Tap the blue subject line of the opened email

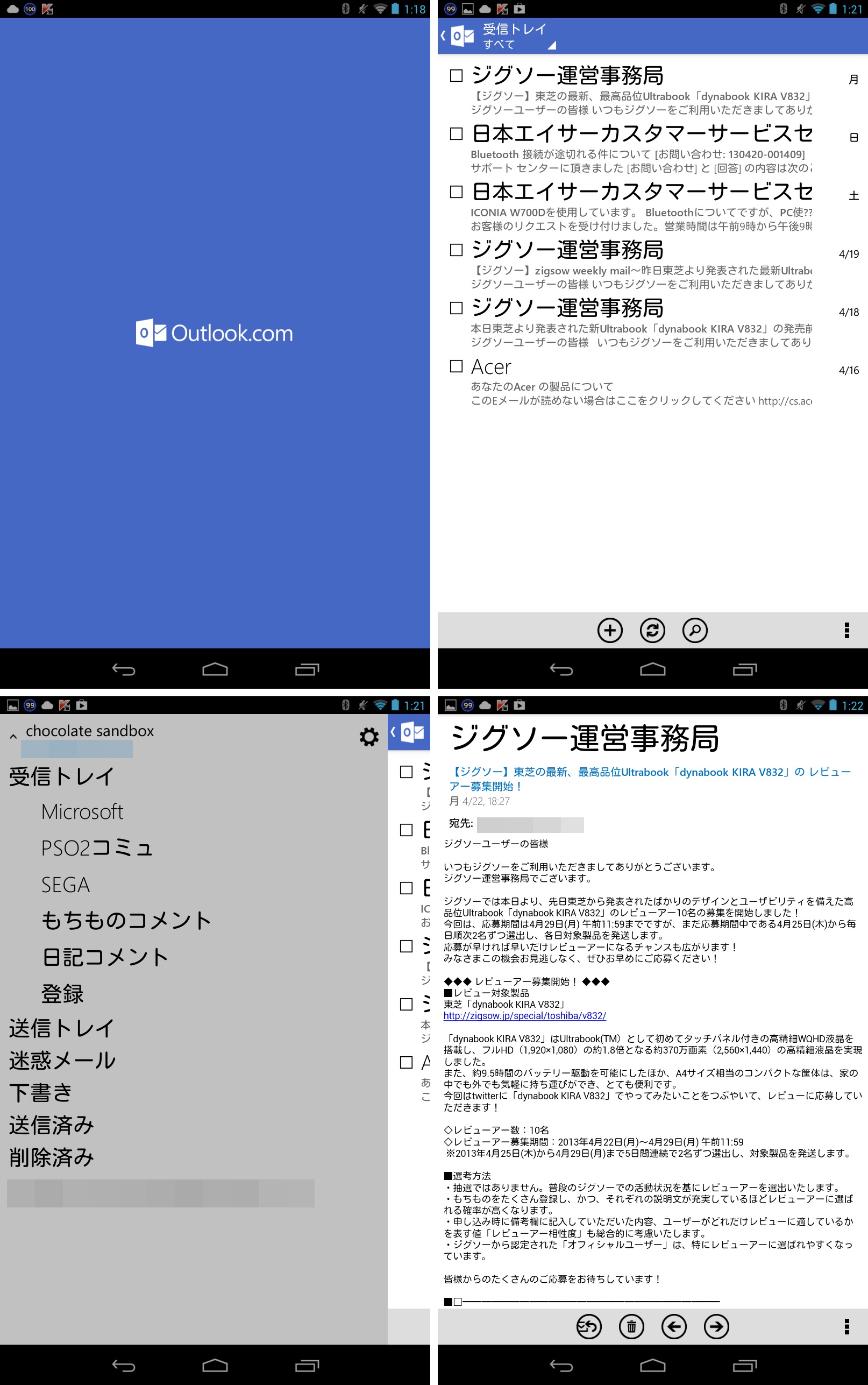pos(650,779)
